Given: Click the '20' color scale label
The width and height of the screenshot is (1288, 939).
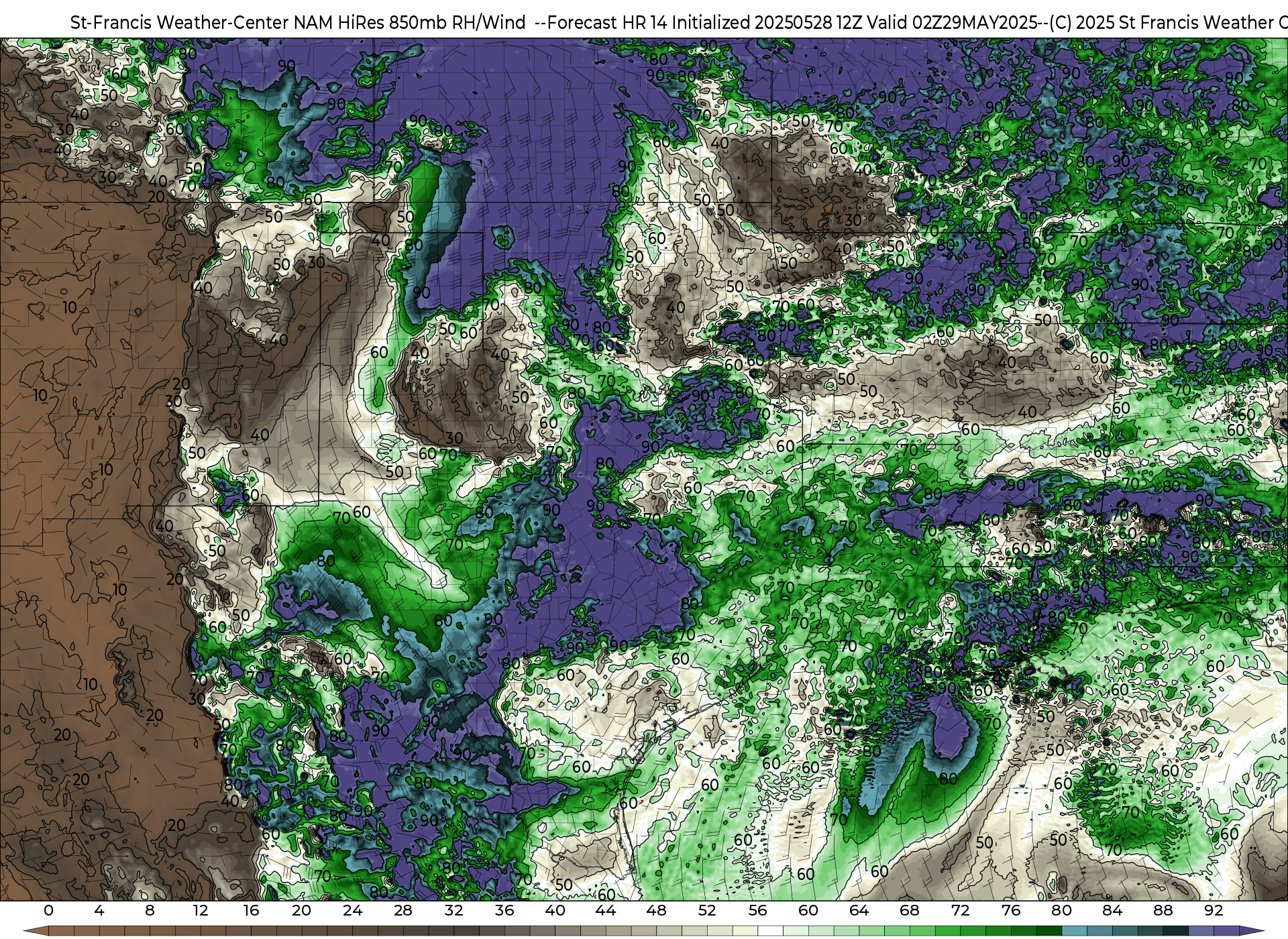Looking at the screenshot, I should tap(302, 911).
